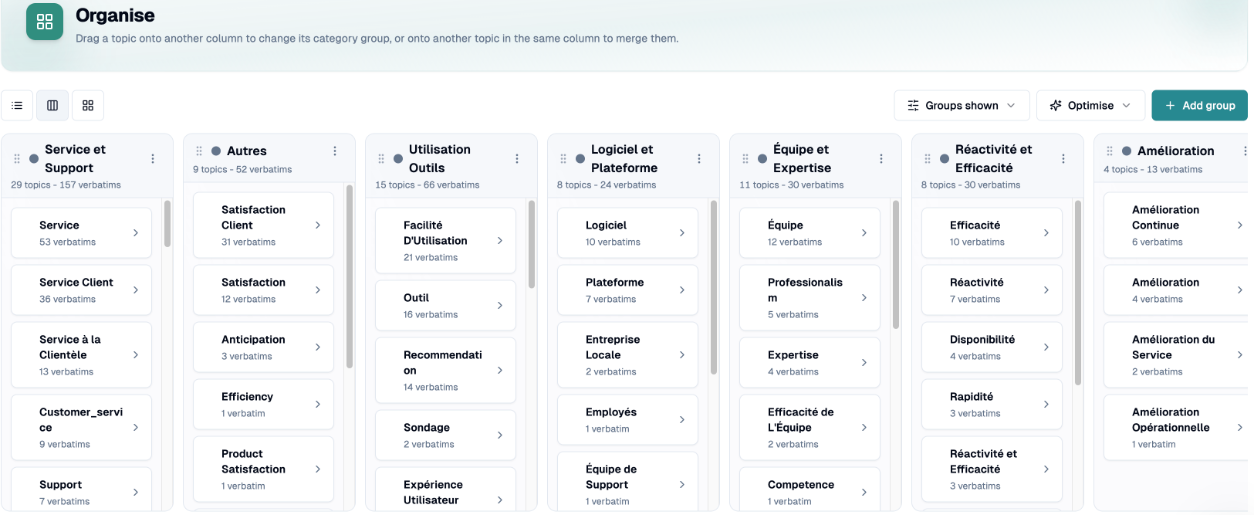
Task: Open Équipe et Expertise options menu
Action: point(881,159)
